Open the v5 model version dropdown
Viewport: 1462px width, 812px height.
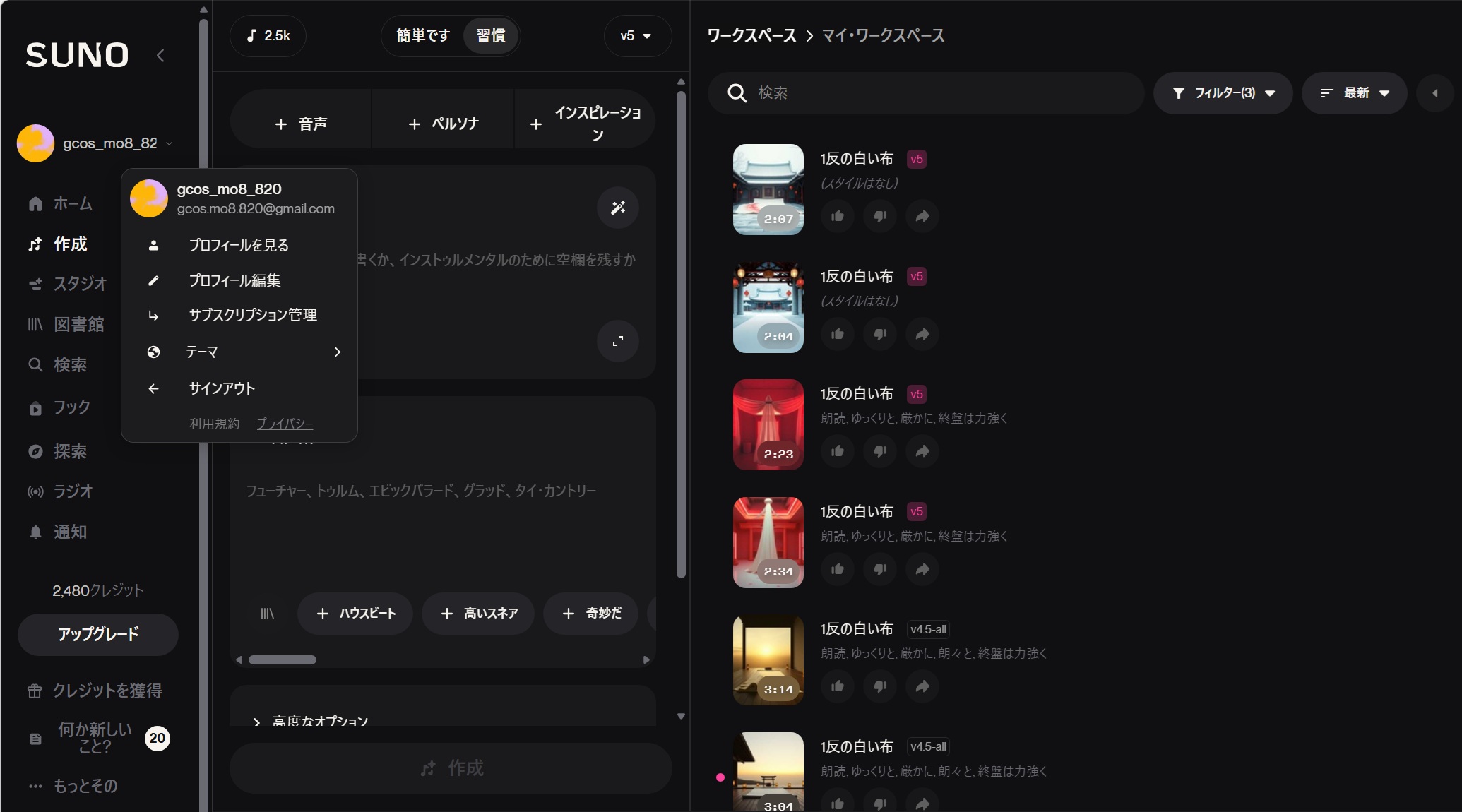click(636, 35)
